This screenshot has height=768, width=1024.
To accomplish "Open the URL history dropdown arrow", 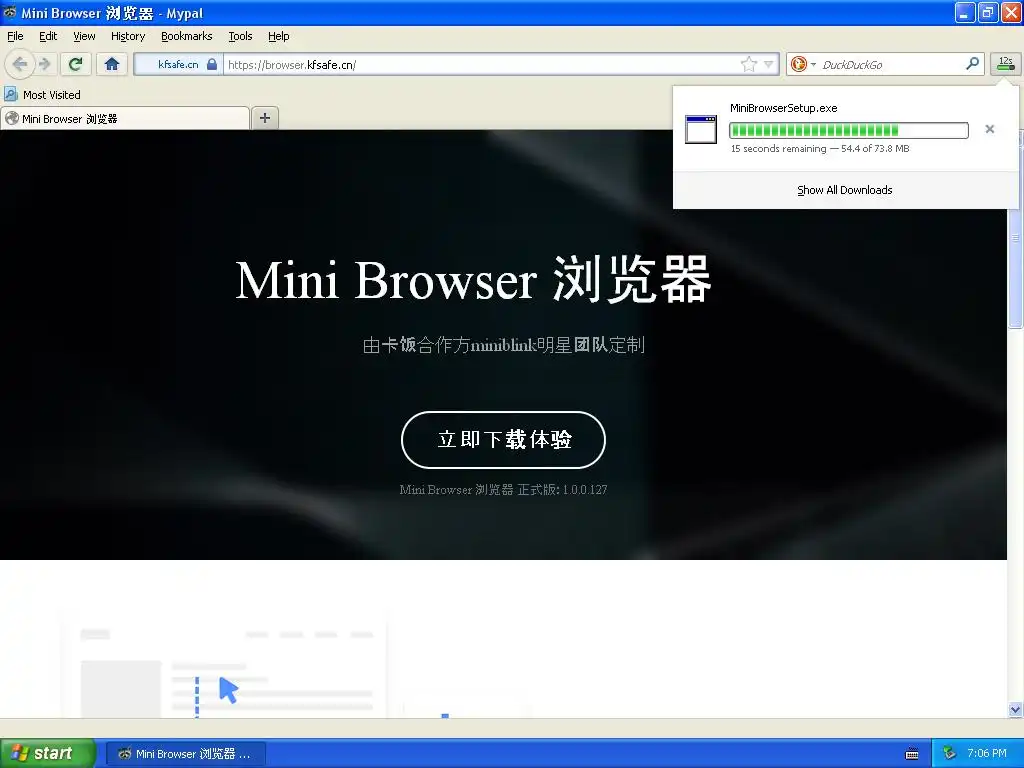I will (769, 64).
